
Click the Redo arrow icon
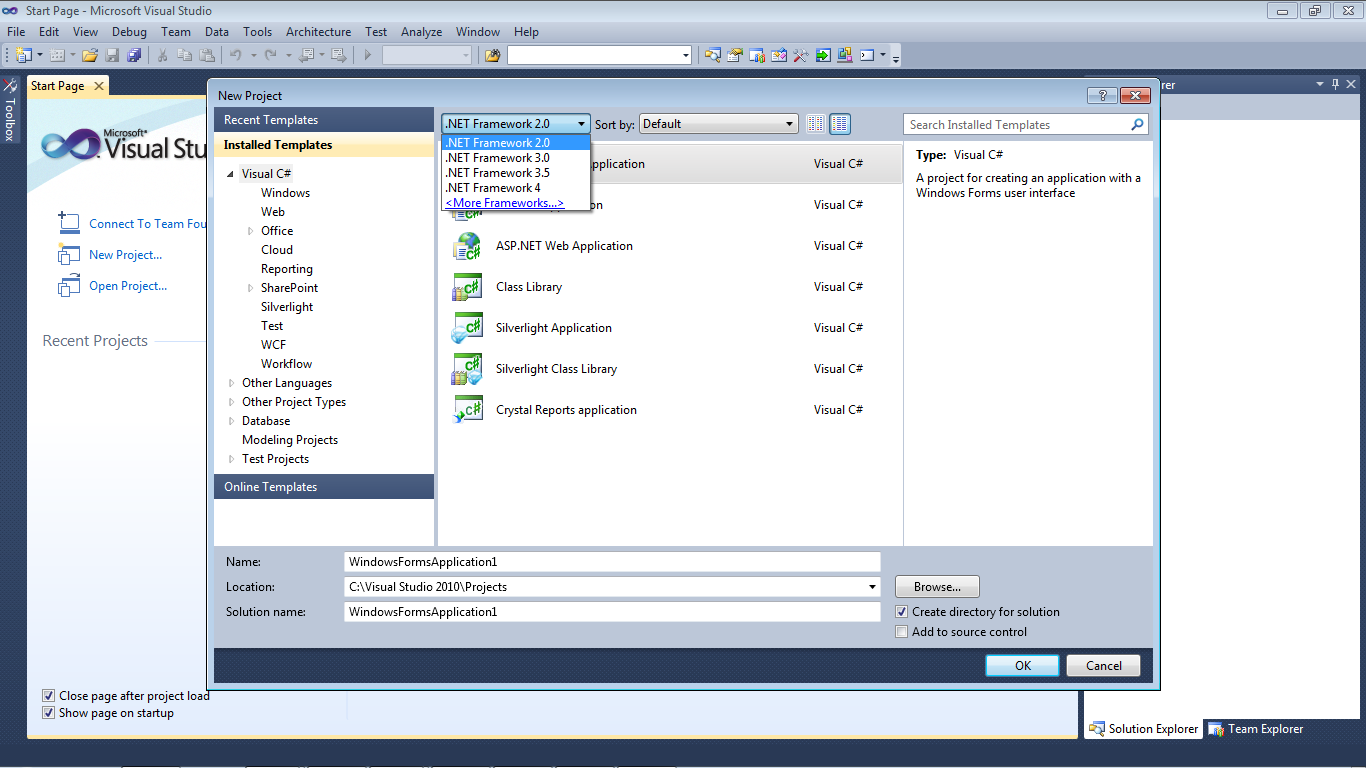coord(271,55)
